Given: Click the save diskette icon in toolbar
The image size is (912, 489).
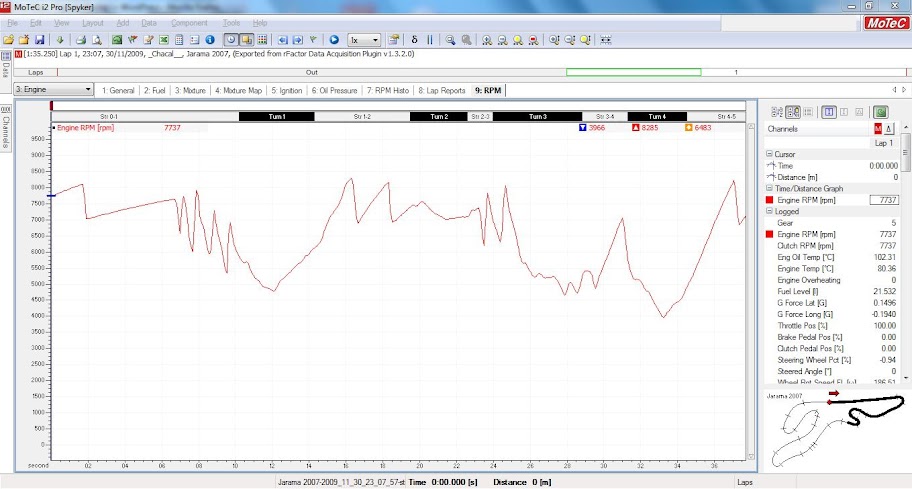Looking at the screenshot, I should (x=40, y=40).
